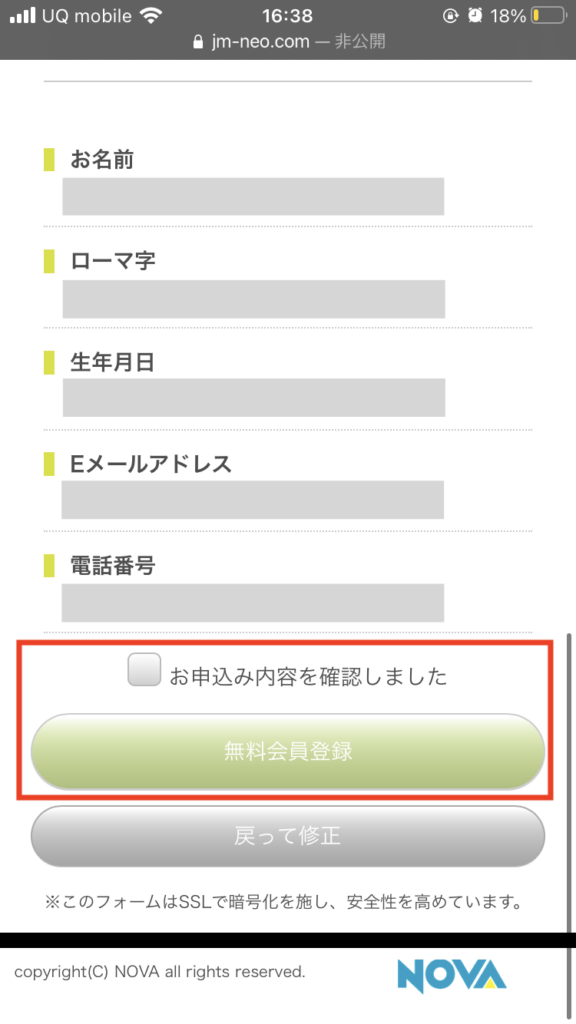Tap the jm-neo.com address bar text
The image size is (576, 1024).
click(260, 42)
